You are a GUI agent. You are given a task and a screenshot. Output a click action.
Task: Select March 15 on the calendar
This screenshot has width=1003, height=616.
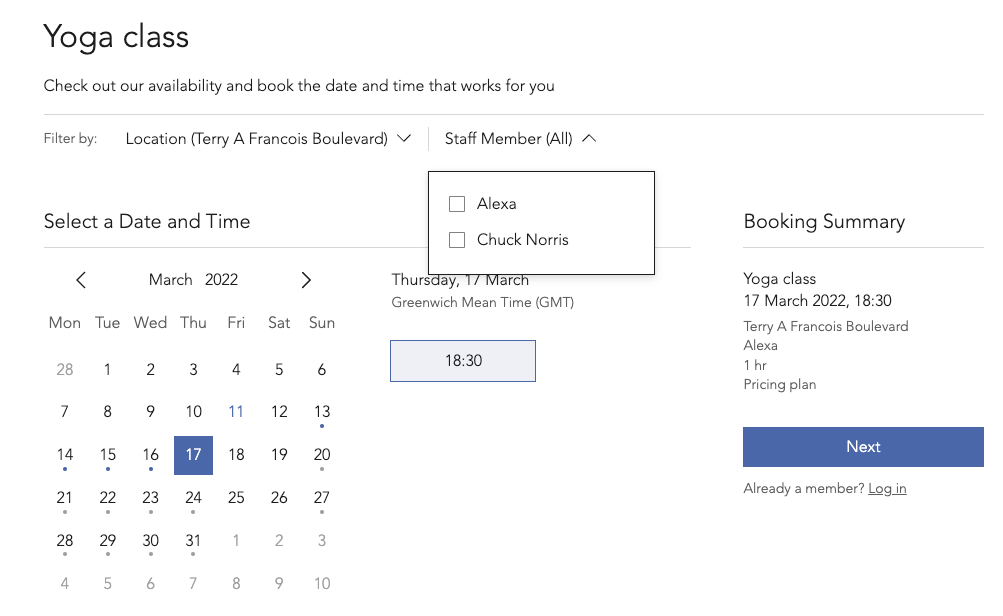coord(107,455)
